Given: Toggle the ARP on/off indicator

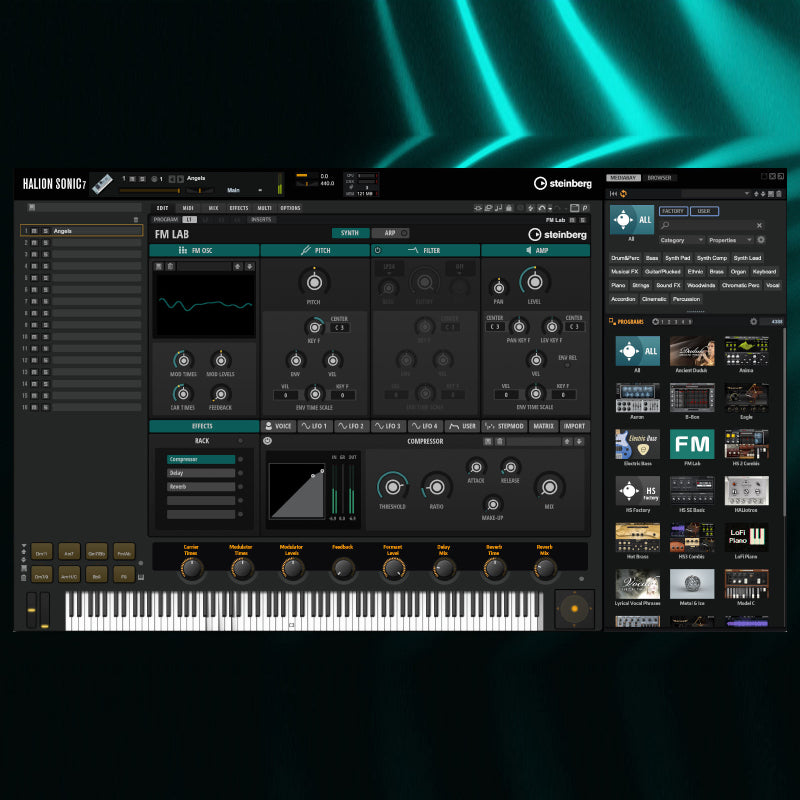Looking at the screenshot, I should coord(404,233).
